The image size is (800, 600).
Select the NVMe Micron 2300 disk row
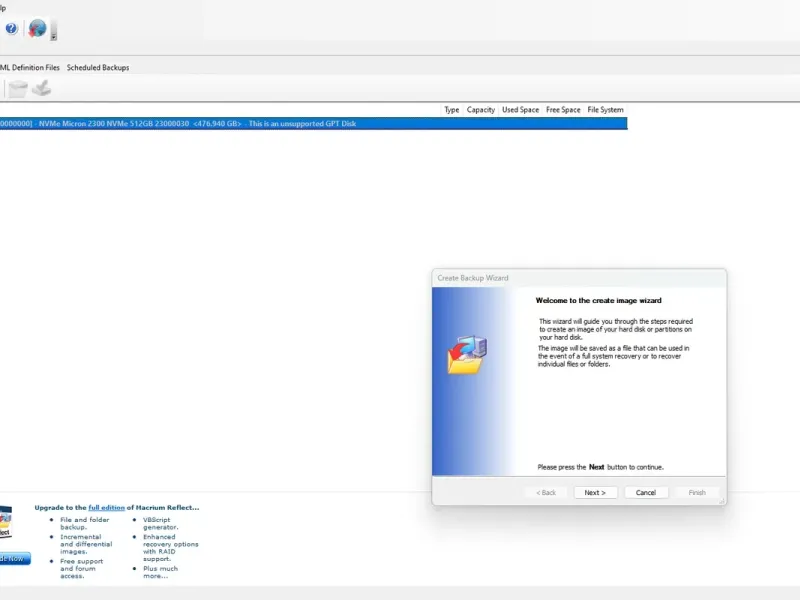click(x=313, y=123)
